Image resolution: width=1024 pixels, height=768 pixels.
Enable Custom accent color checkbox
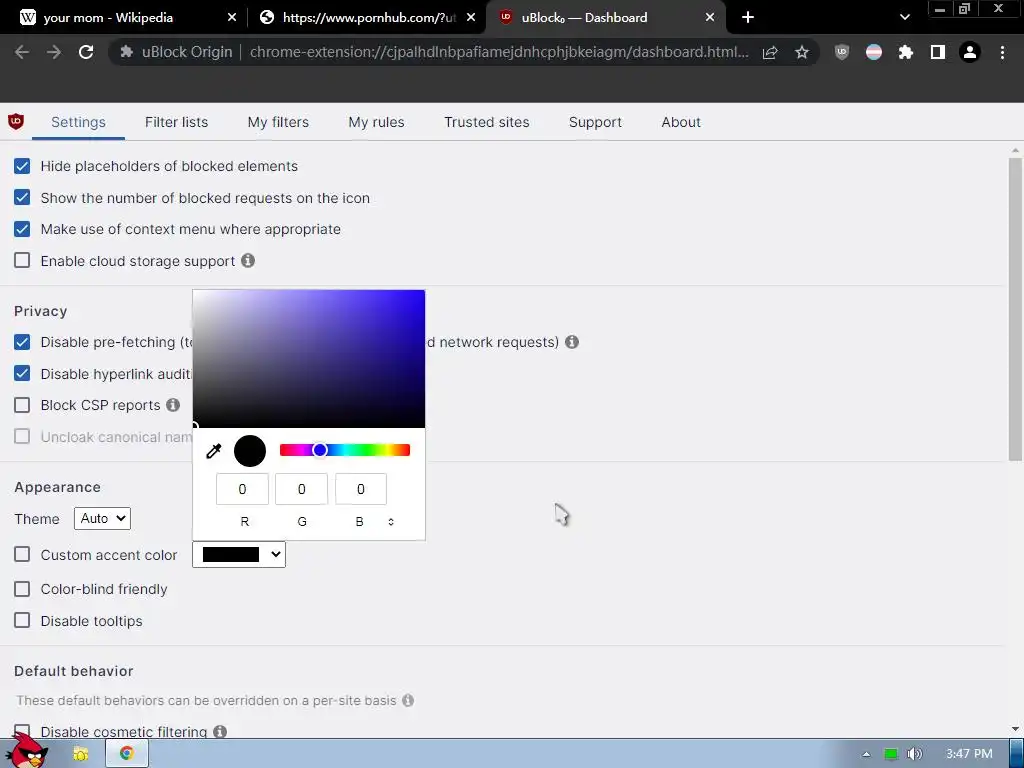(22, 554)
